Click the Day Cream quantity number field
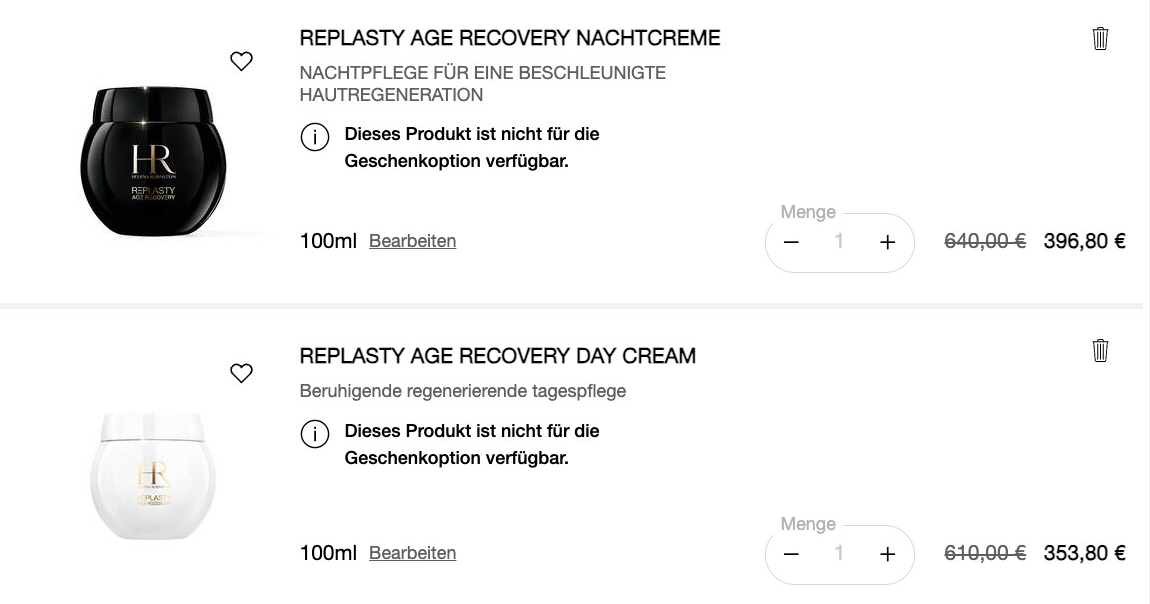This screenshot has width=1150, height=604. click(839, 554)
